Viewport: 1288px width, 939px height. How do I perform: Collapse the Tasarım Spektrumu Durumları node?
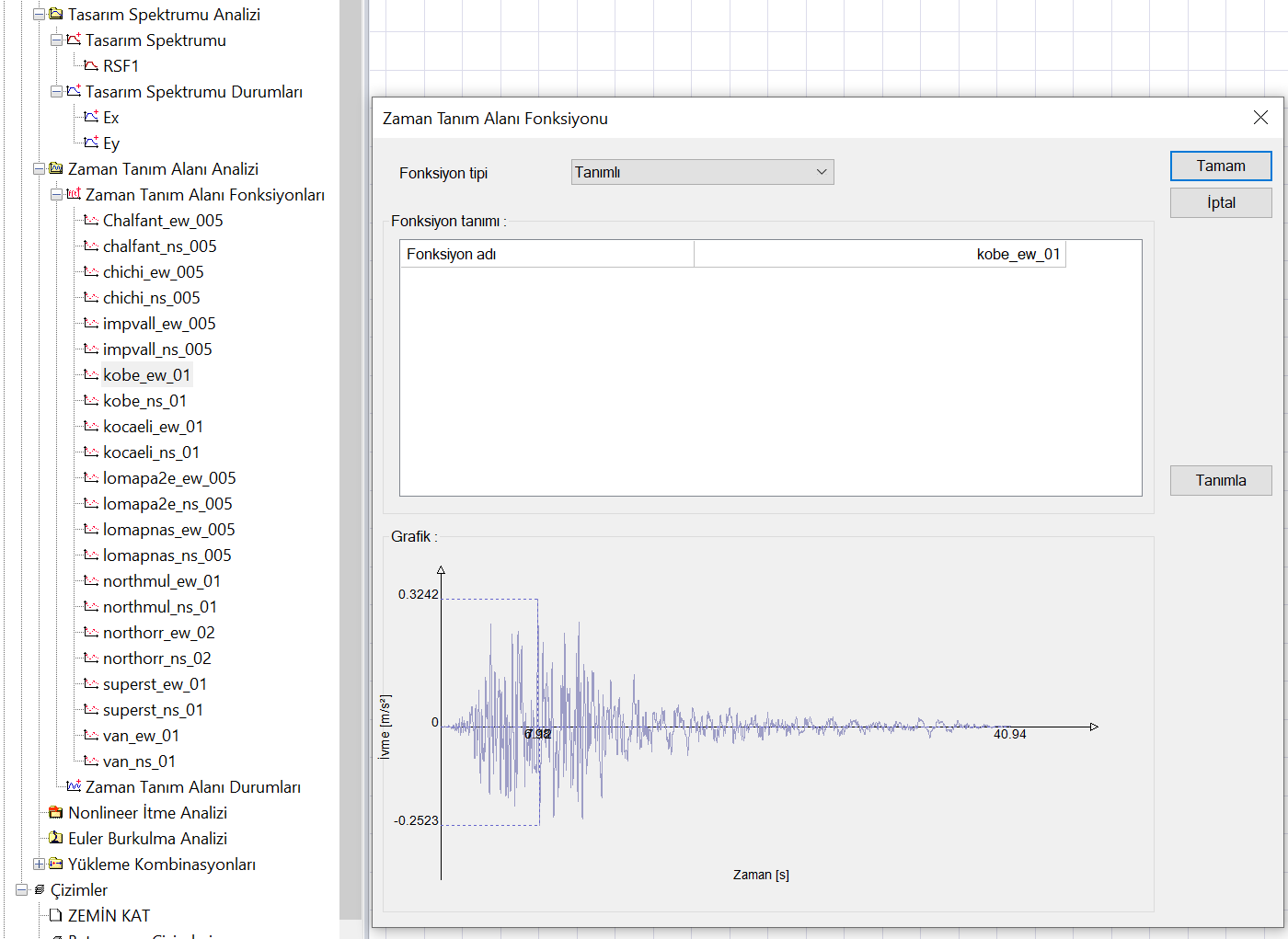[x=56, y=92]
